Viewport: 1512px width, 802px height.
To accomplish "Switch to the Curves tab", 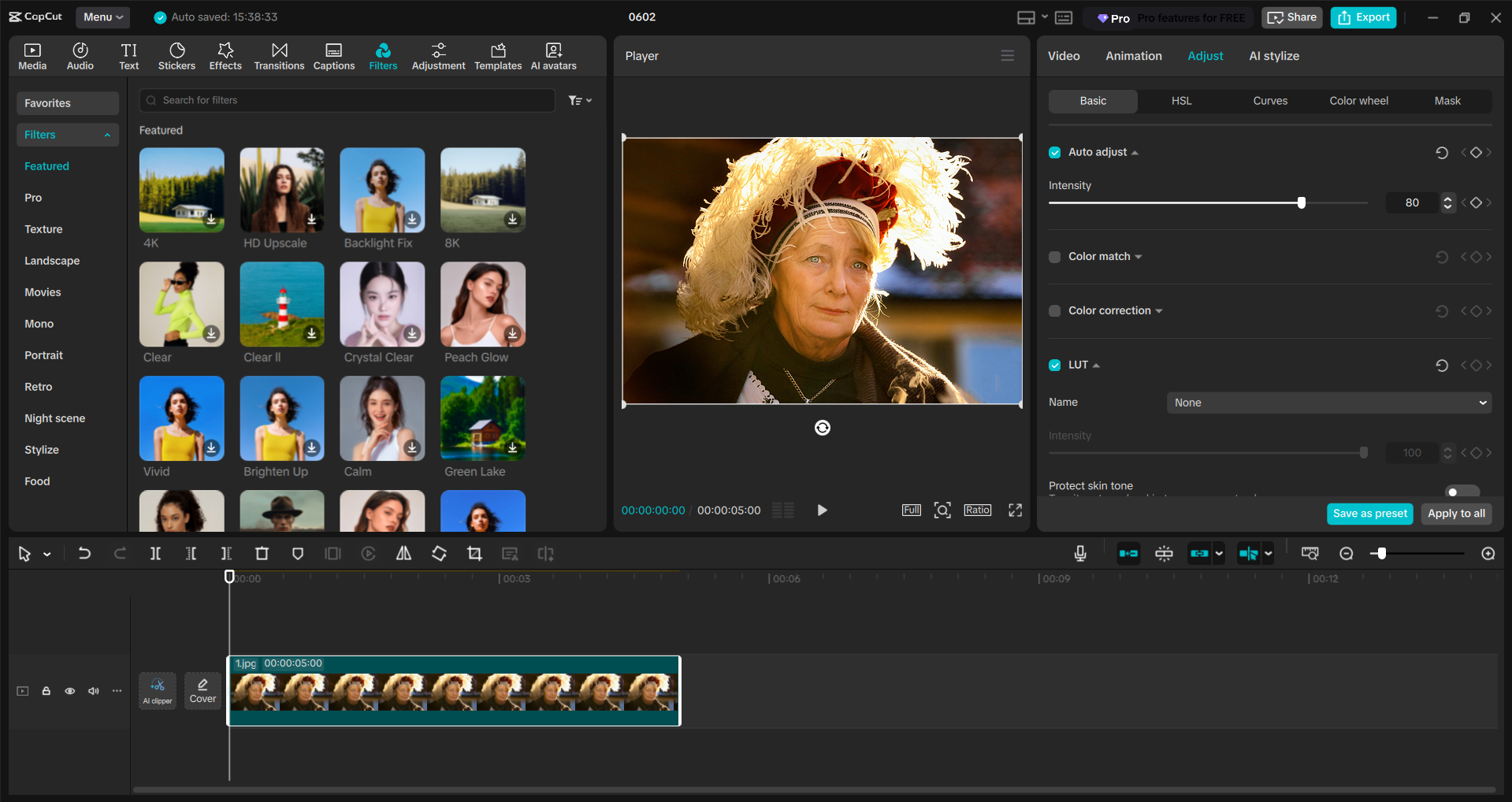I will pyautogui.click(x=1269, y=101).
